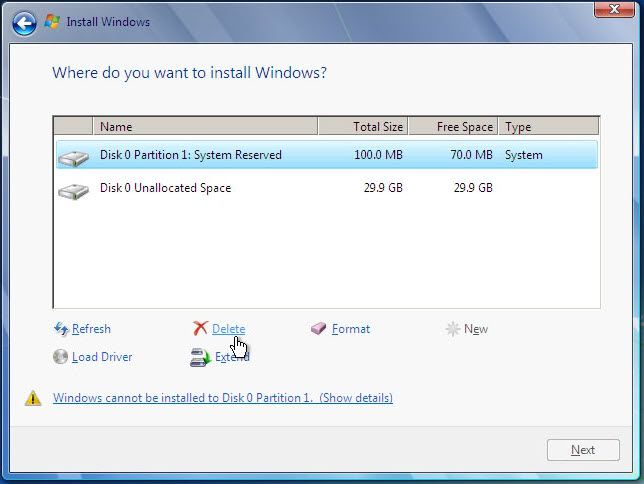This screenshot has height=484, width=644.
Task: Click the Refresh arrows icon
Action: pyautogui.click(x=61, y=329)
